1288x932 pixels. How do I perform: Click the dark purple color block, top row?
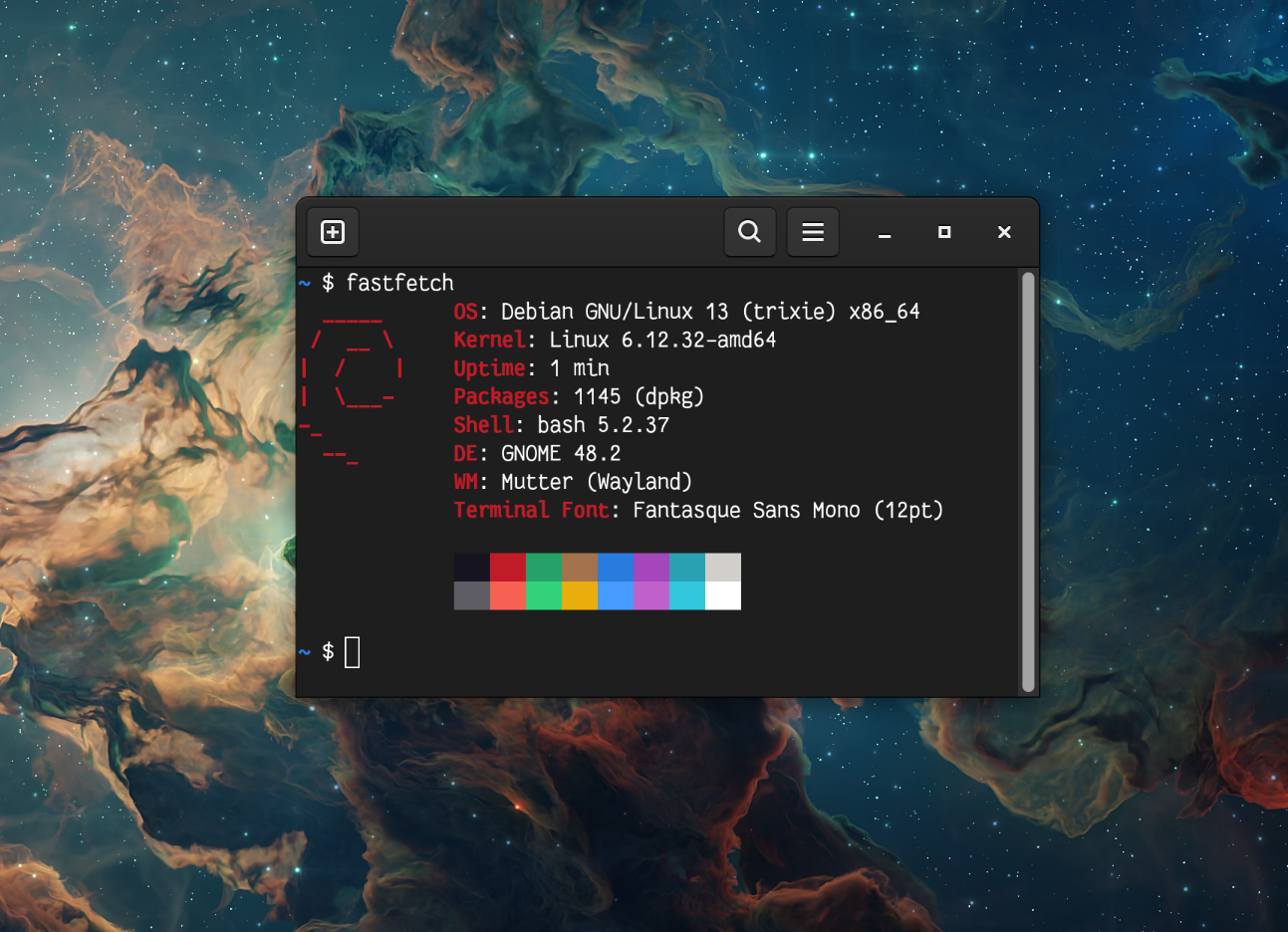(651, 568)
